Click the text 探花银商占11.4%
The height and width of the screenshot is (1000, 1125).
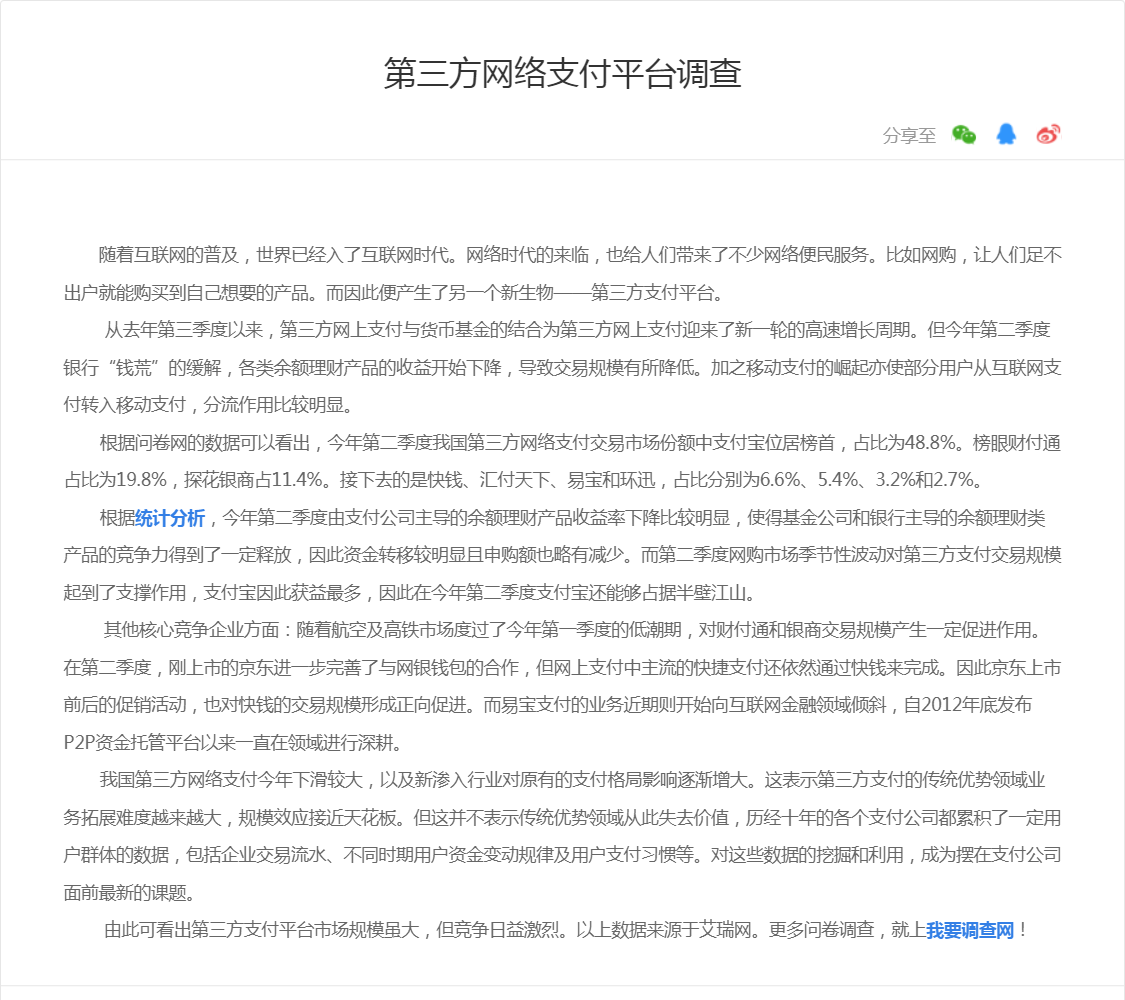[x=253, y=480]
